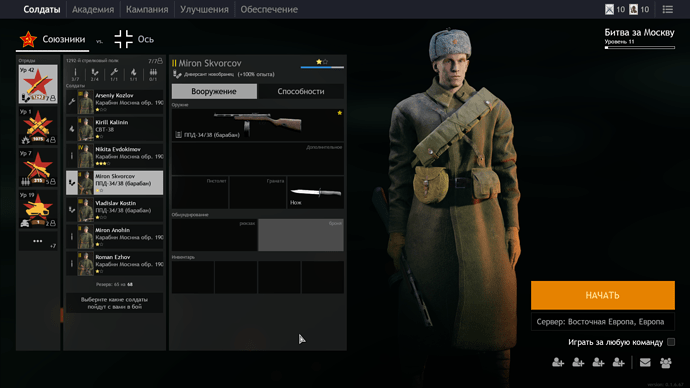
Task: Toggle Играть за любую команду checkbox
Action: click(x=671, y=342)
